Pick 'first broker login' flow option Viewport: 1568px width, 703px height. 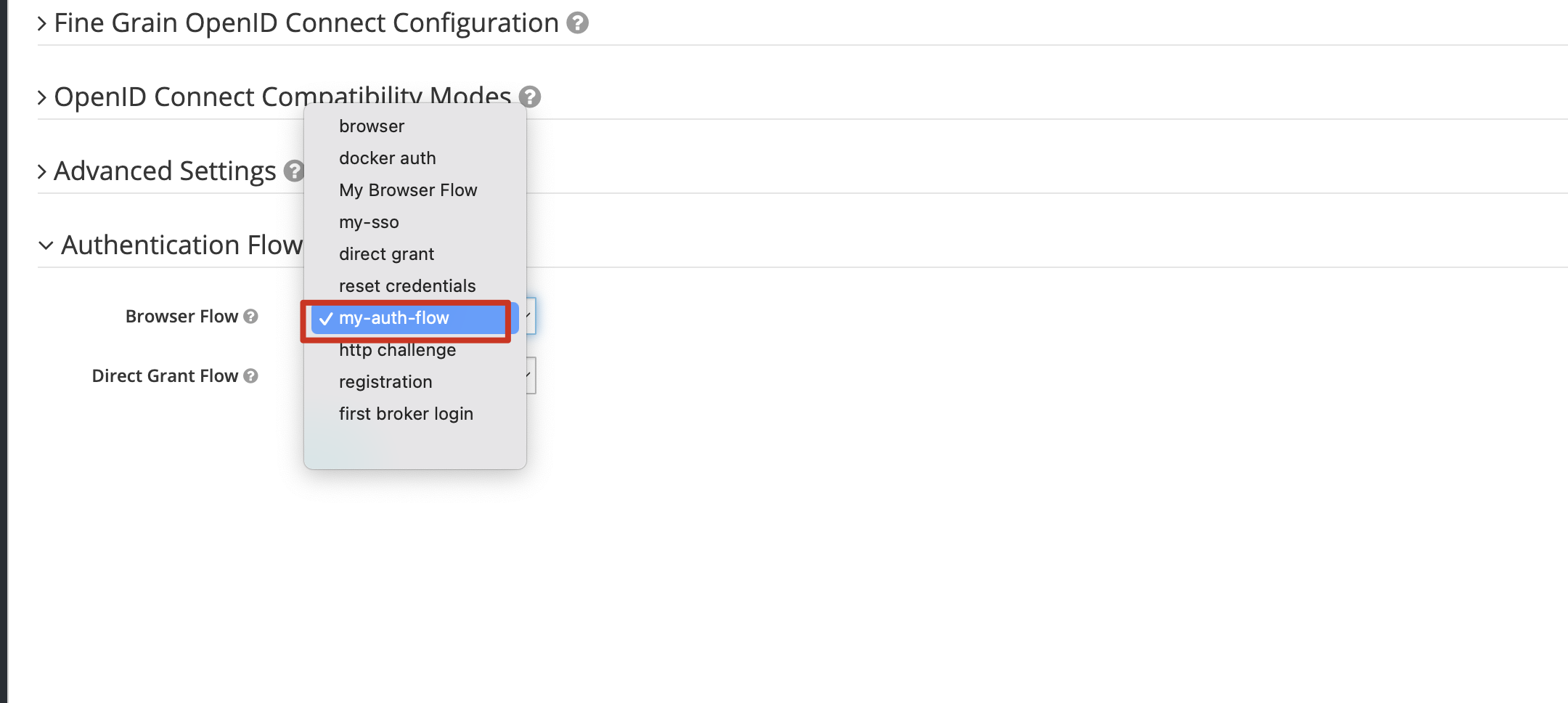[406, 414]
